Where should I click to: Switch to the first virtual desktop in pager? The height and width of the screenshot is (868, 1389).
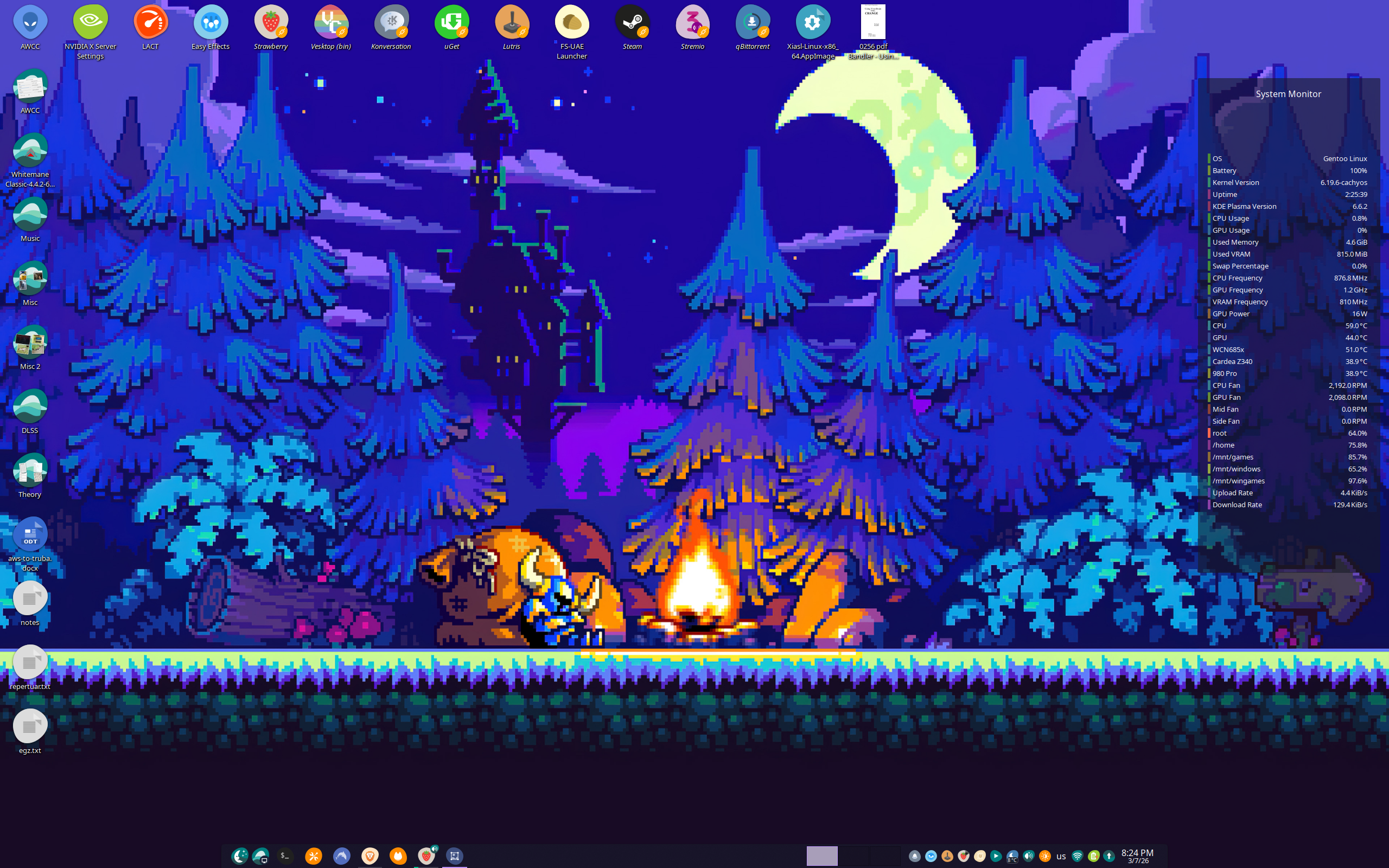pos(822,856)
